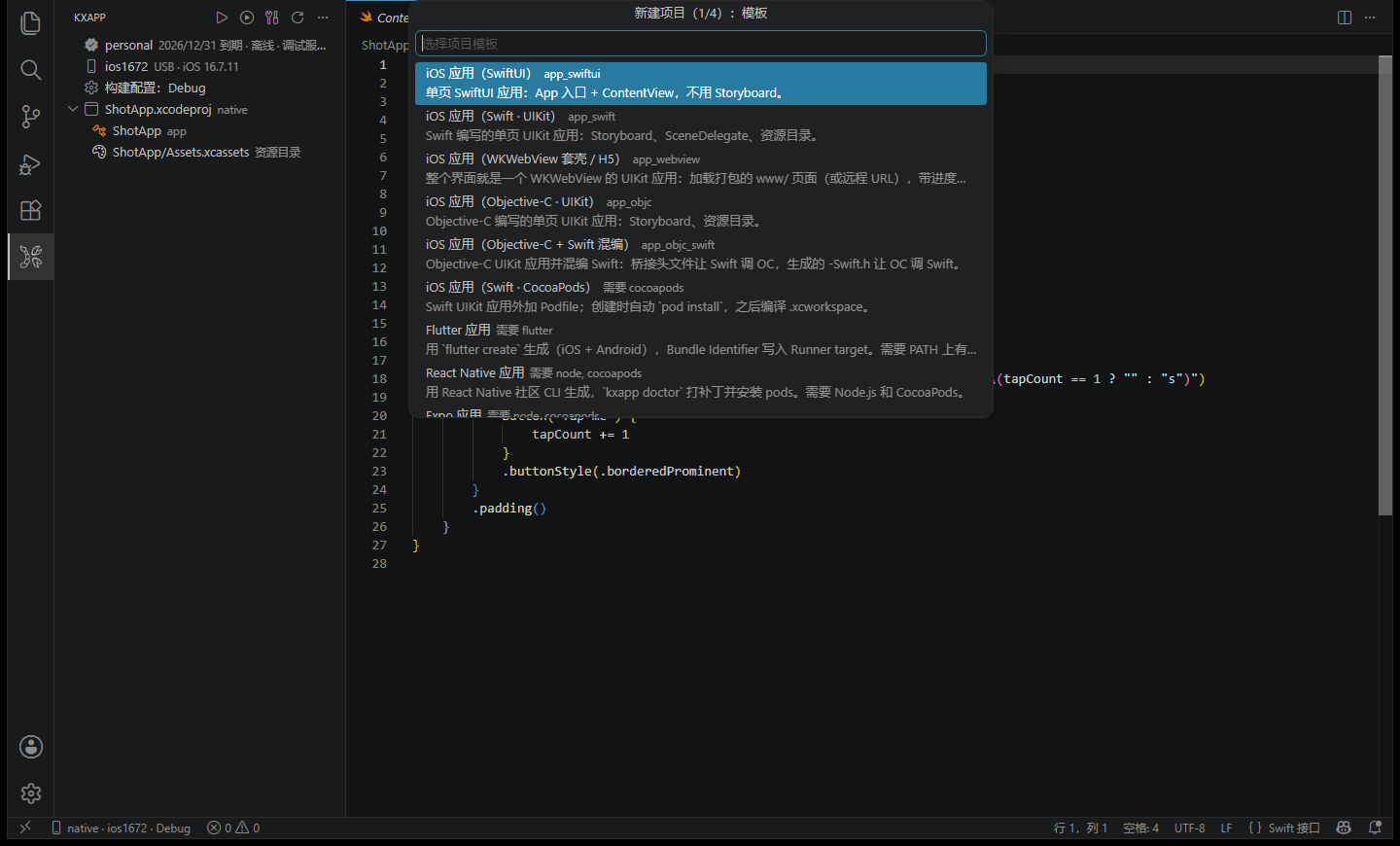
Task: Click the Run play icon in KXAPP panel
Action: pos(222,18)
